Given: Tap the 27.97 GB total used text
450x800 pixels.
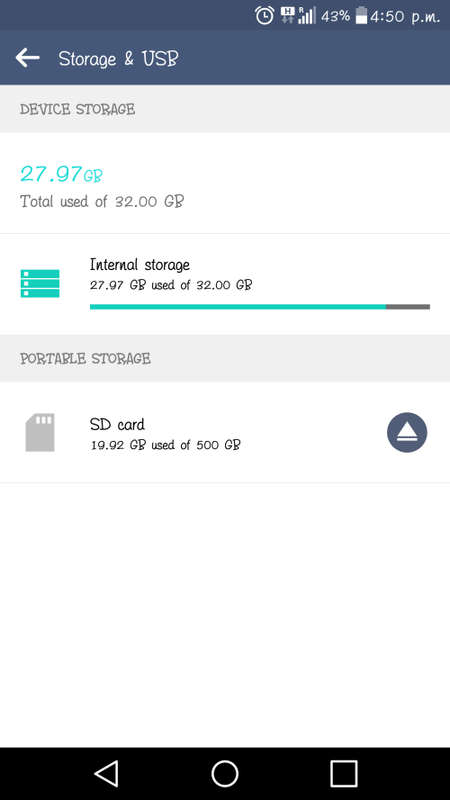Looking at the screenshot, I should pyautogui.click(x=61, y=174).
